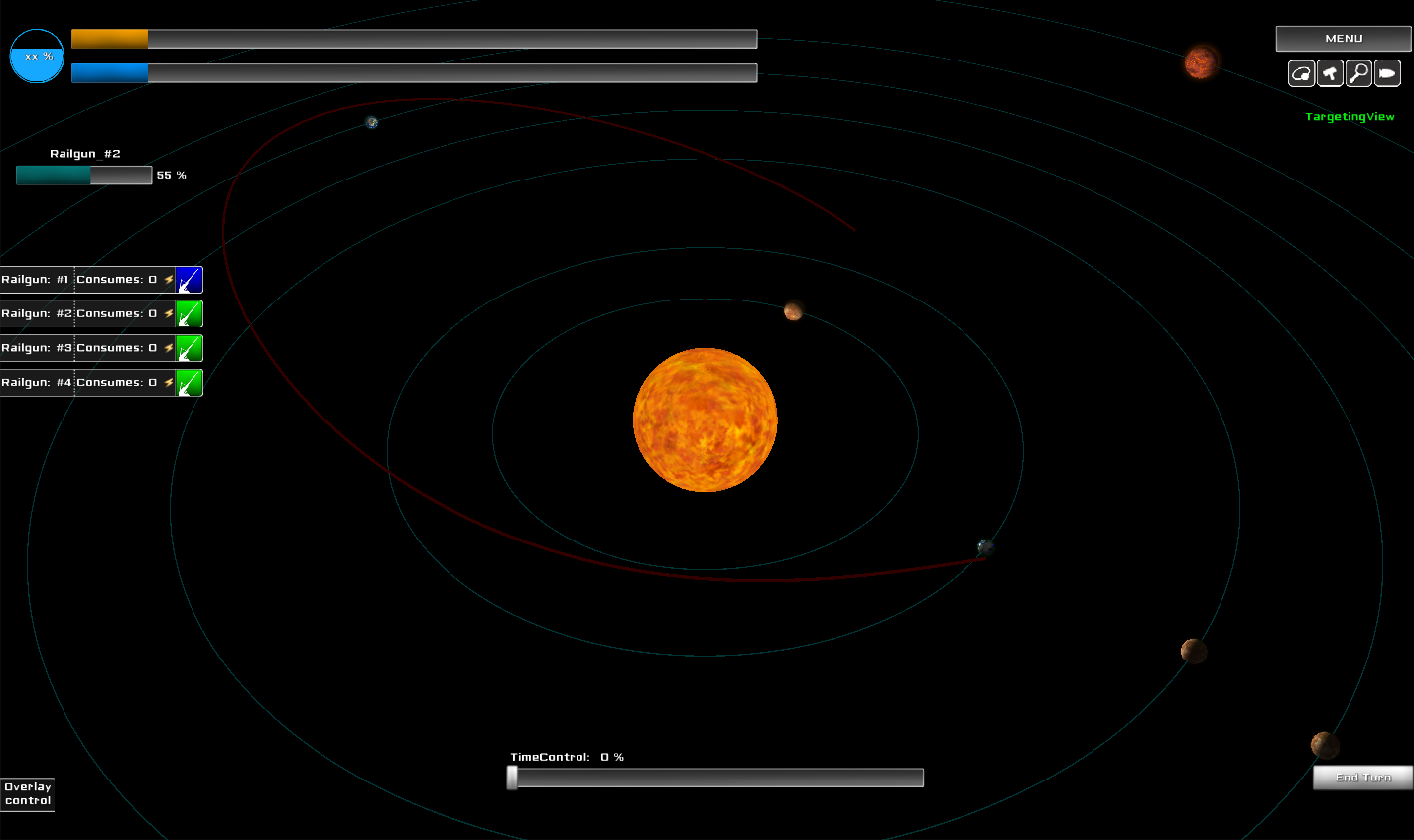Select the orbit view icon below MENU
This screenshot has height=840, width=1414.
point(1301,73)
